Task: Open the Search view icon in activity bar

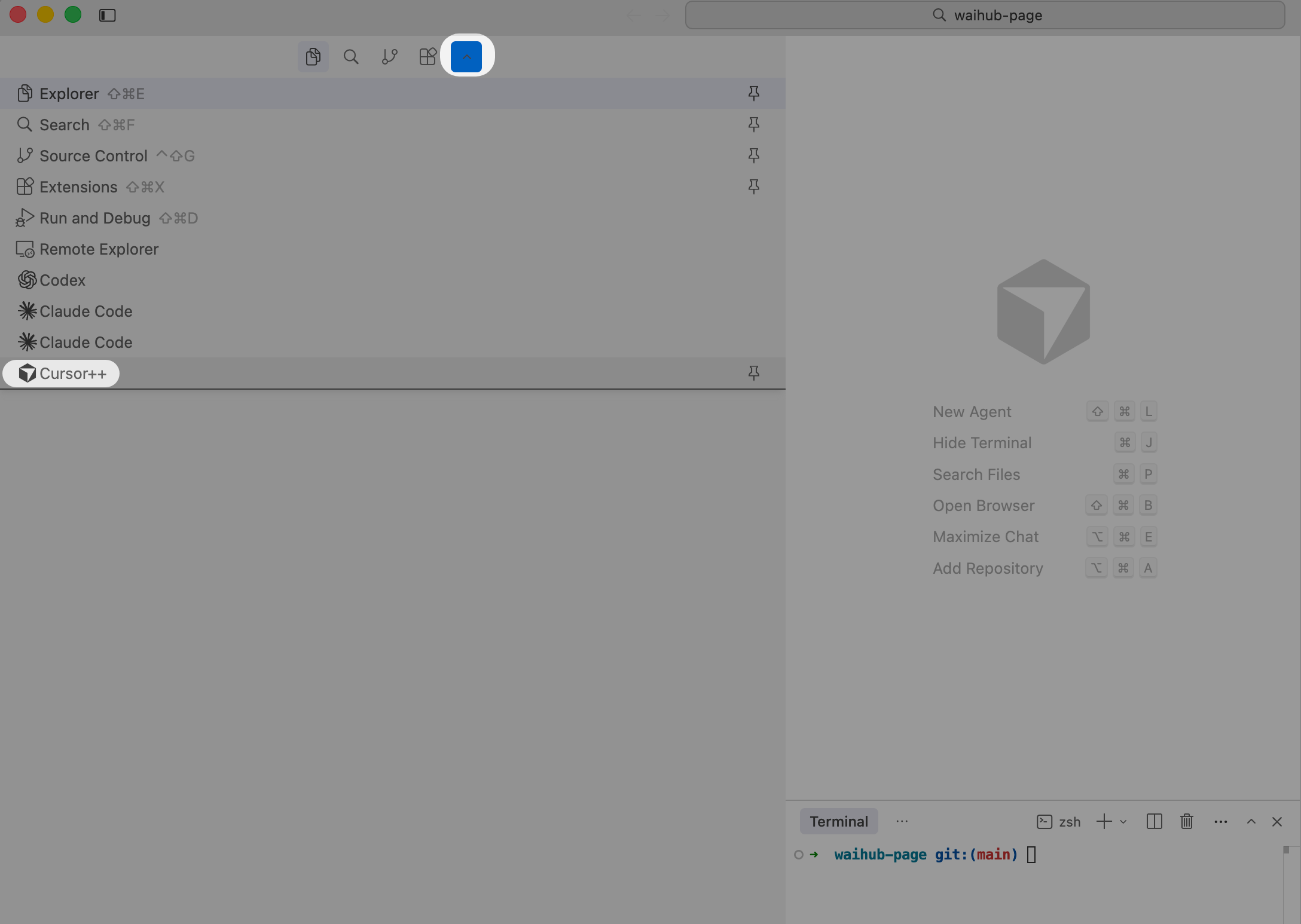Action: (x=351, y=57)
